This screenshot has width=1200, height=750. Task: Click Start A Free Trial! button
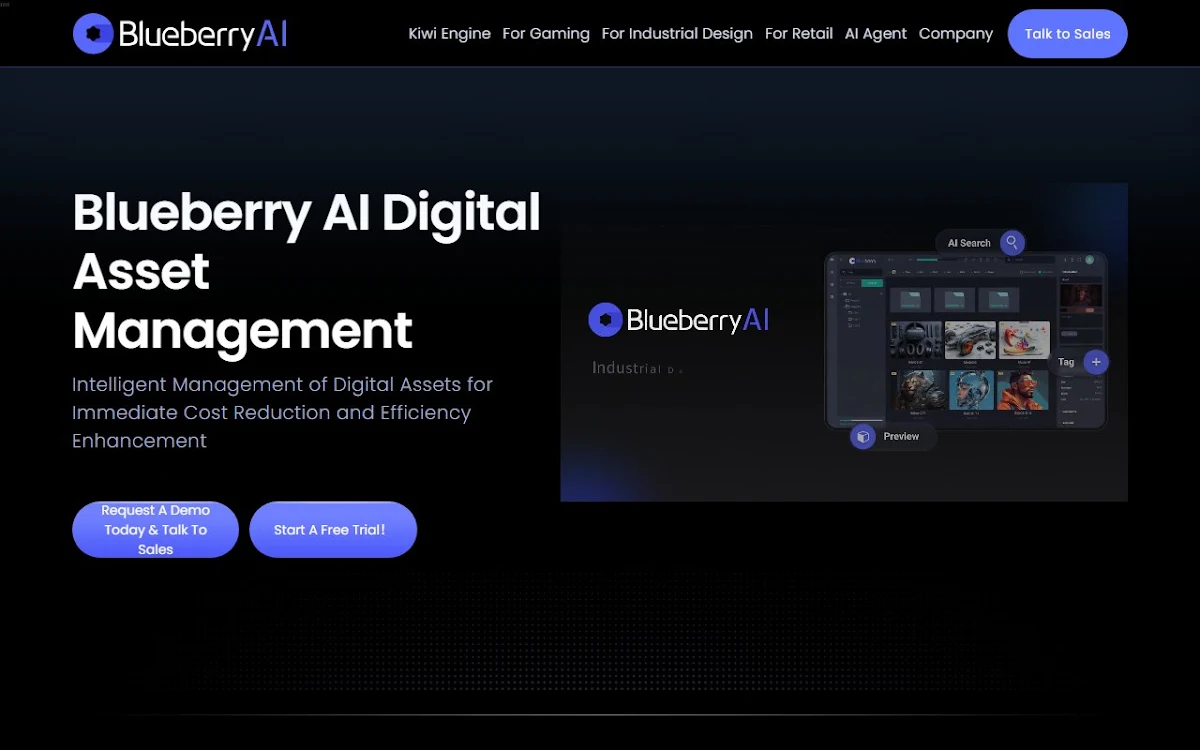[x=332, y=529]
